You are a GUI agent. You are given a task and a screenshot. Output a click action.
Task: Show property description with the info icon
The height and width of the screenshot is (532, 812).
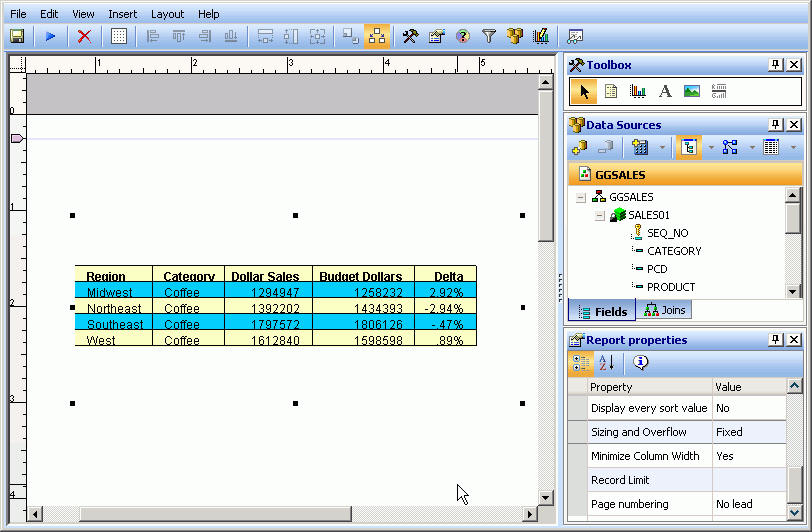[641, 363]
